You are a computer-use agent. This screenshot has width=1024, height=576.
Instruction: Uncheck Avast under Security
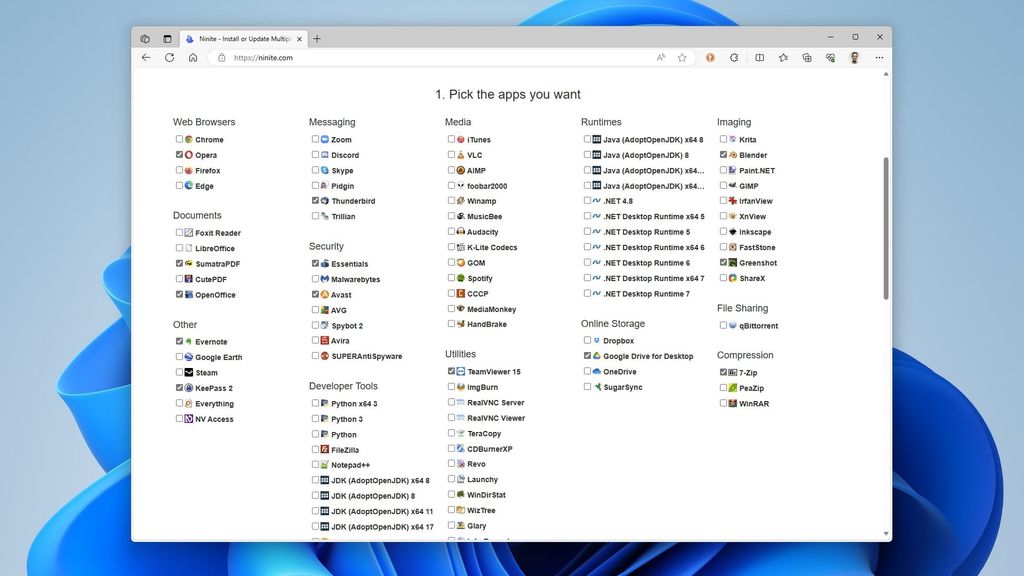[x=315, y=294]
